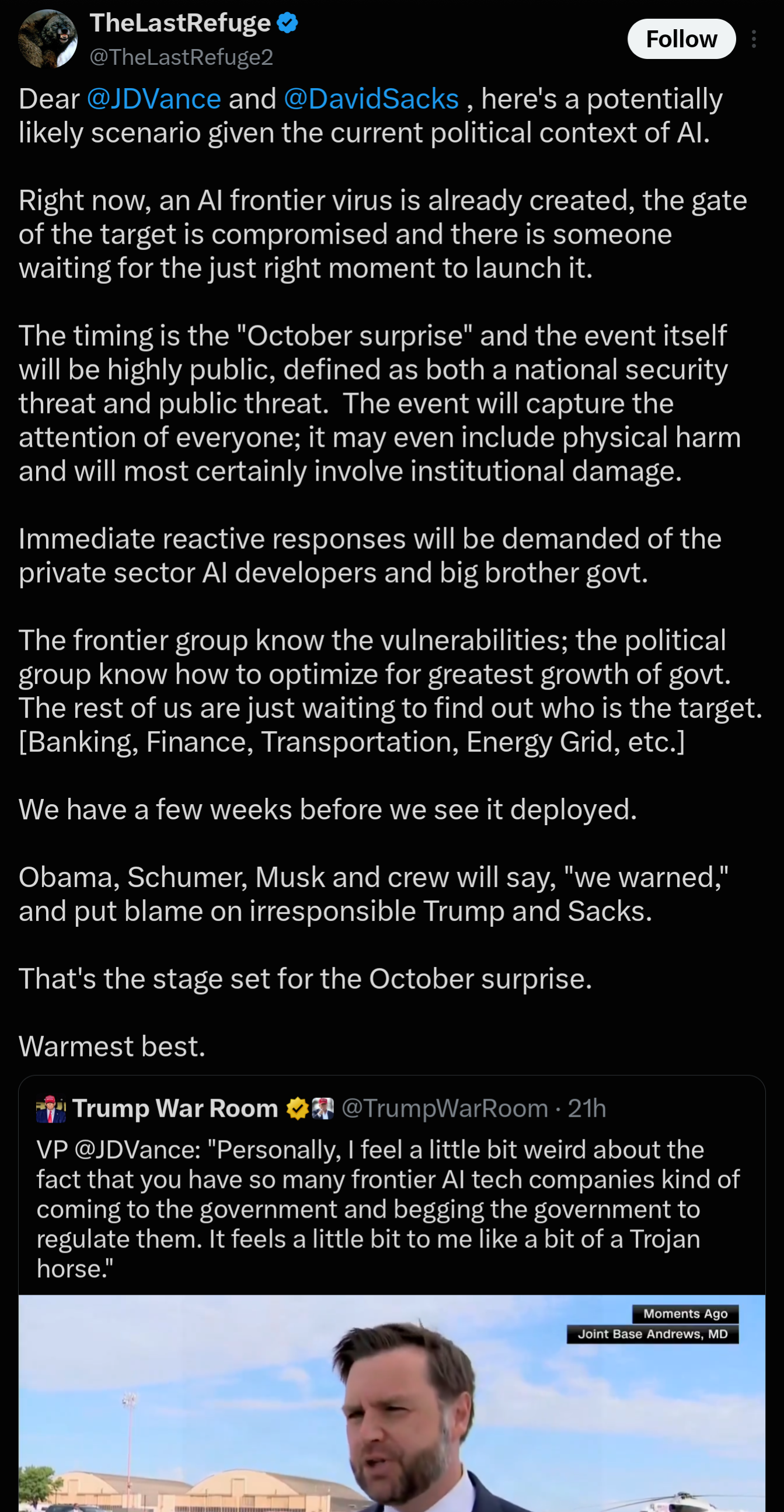Open the quoted post text about Trojan horse
Image resolution: width=784 pixels, height=1512 pixels.
coord(388,1209)
